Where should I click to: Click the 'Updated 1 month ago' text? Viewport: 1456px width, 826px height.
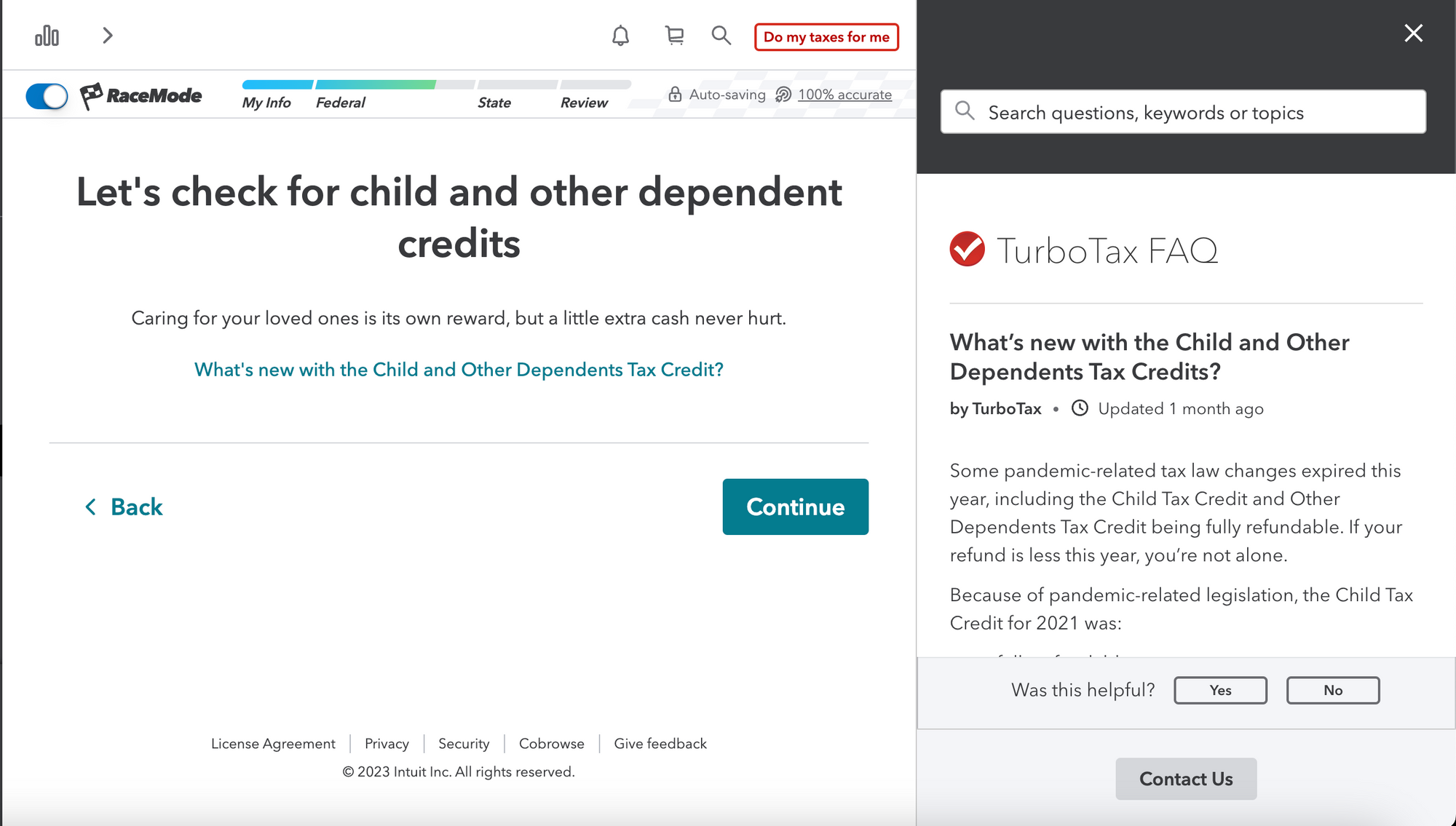1180,409
